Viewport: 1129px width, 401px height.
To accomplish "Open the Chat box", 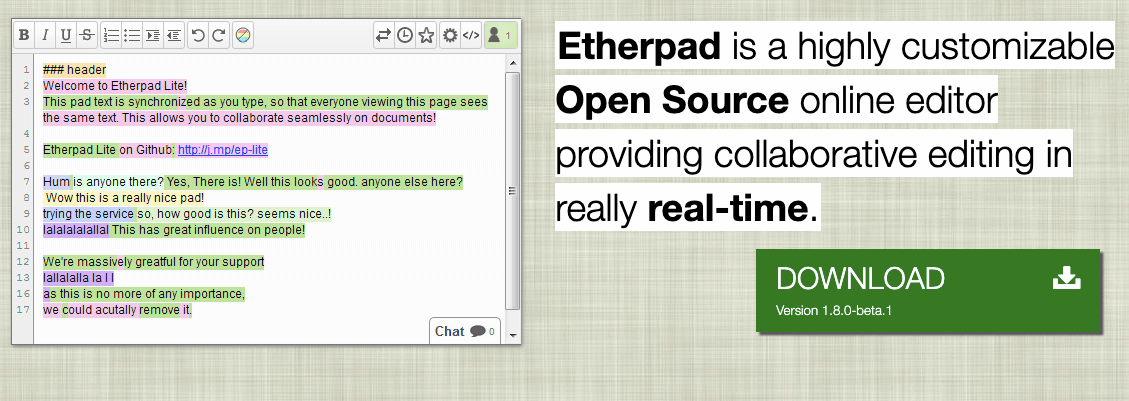I will click(464, 330).
